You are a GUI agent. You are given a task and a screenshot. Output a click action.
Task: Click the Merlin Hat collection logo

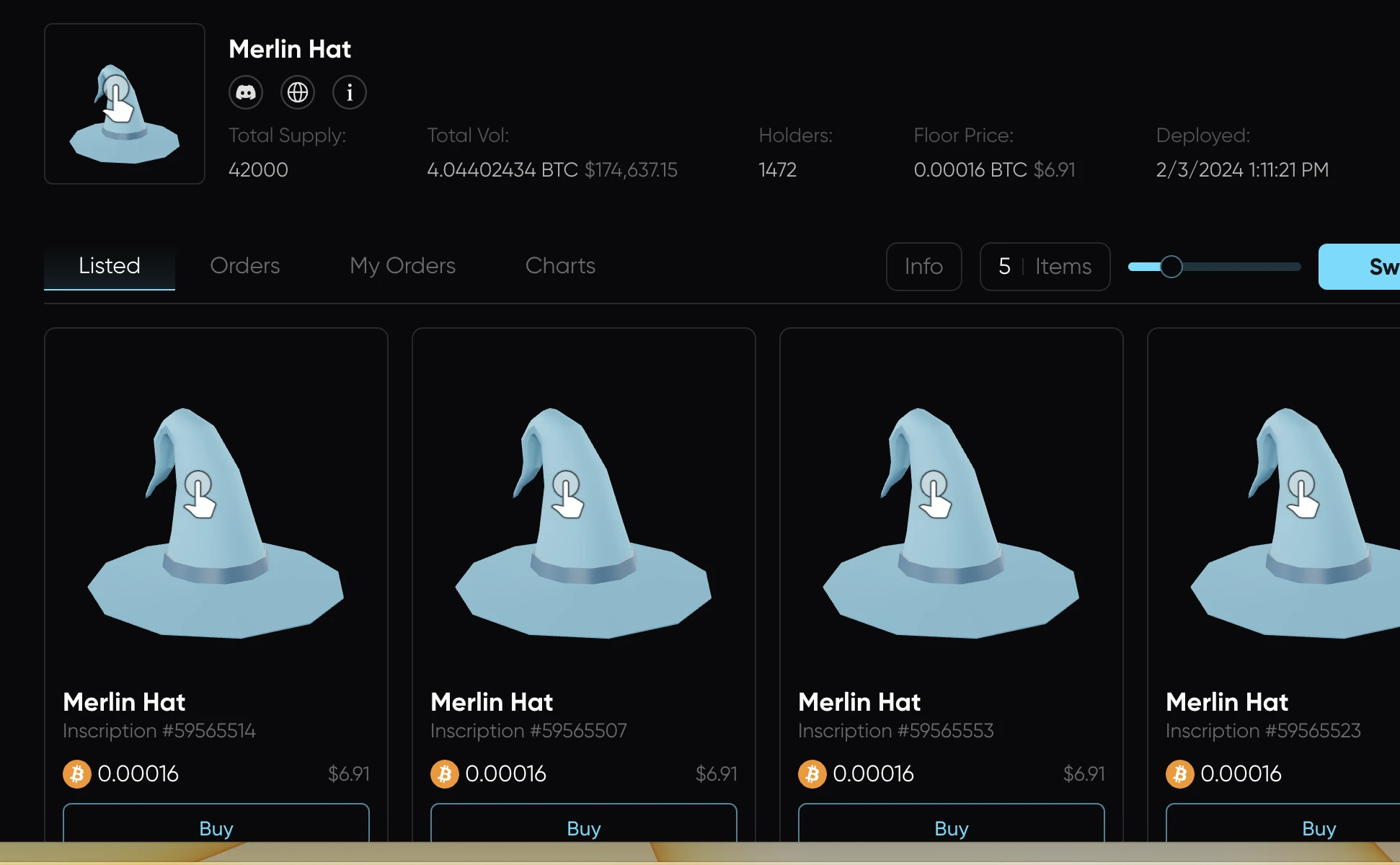(x=125, y=104)
